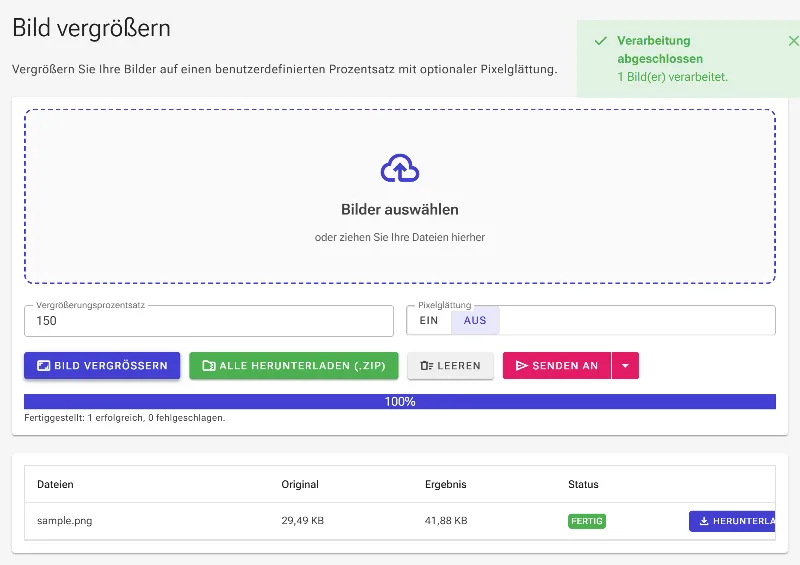Click ALLE HERUNTERLADEN (.ZIP) button
Screen dimensions: 800x565
point(294,365)
